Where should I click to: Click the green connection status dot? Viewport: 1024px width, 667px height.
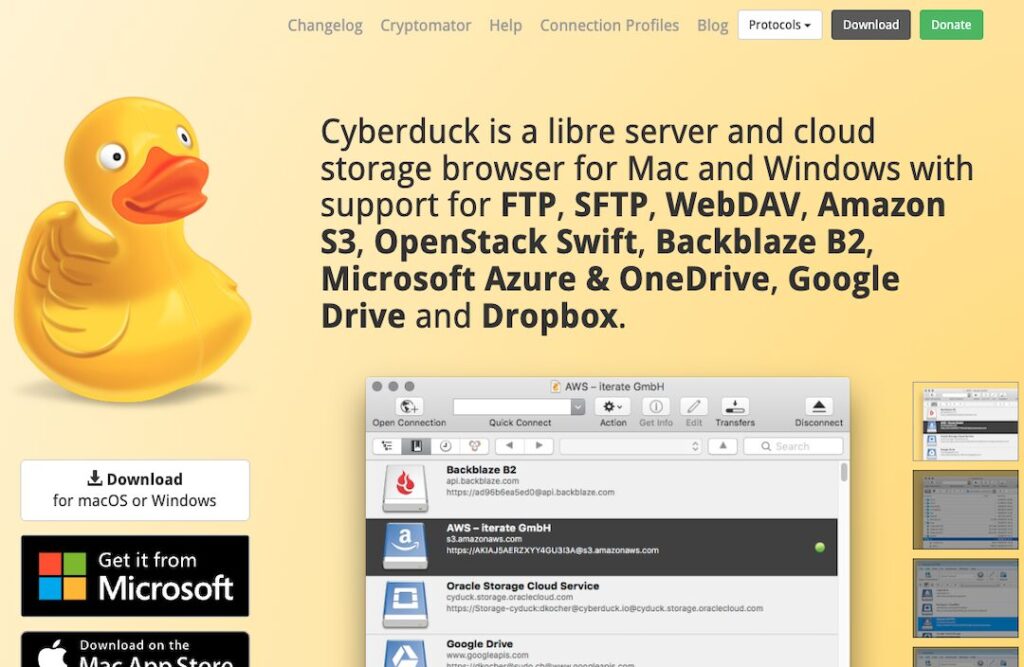click(820, 547)
